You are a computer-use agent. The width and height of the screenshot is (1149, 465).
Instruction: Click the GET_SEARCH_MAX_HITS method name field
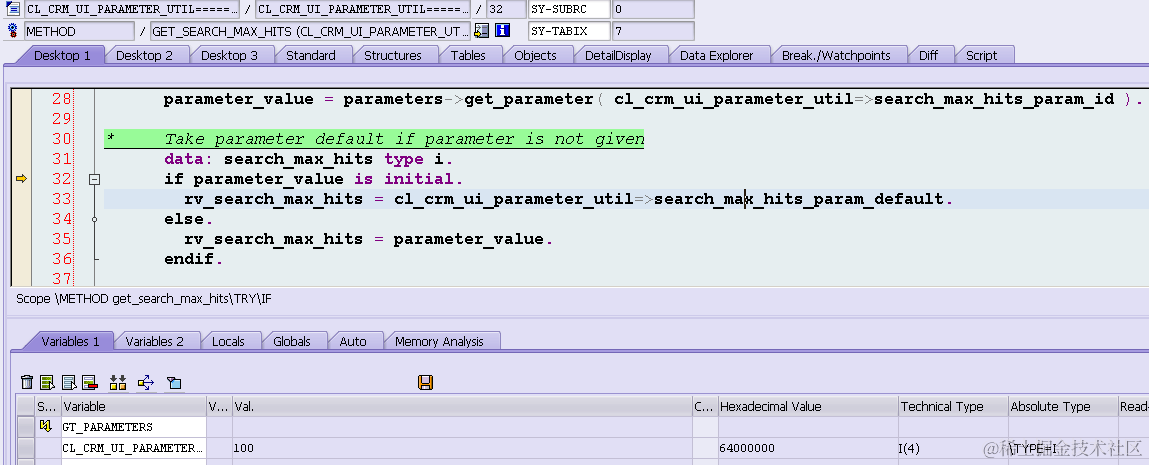coord(310,31)
